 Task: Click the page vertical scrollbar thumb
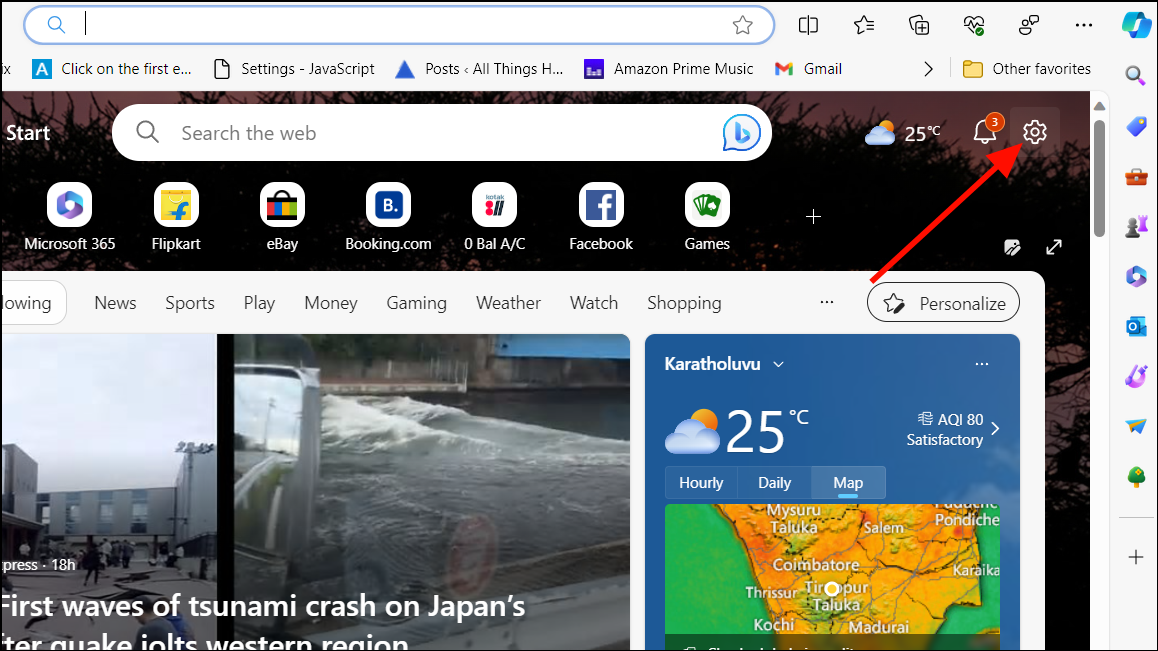pyautogui.click(x=1099, y=177)
